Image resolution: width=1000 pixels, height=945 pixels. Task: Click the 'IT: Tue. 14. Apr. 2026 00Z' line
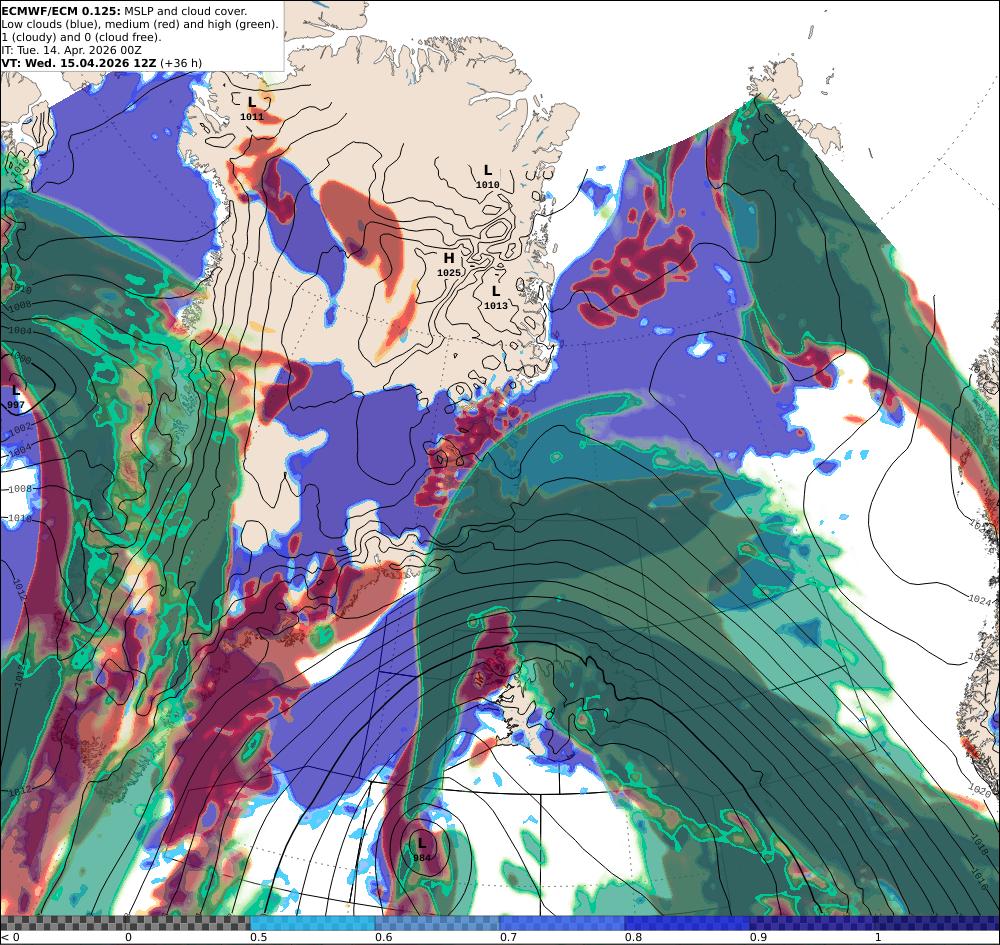71,50
